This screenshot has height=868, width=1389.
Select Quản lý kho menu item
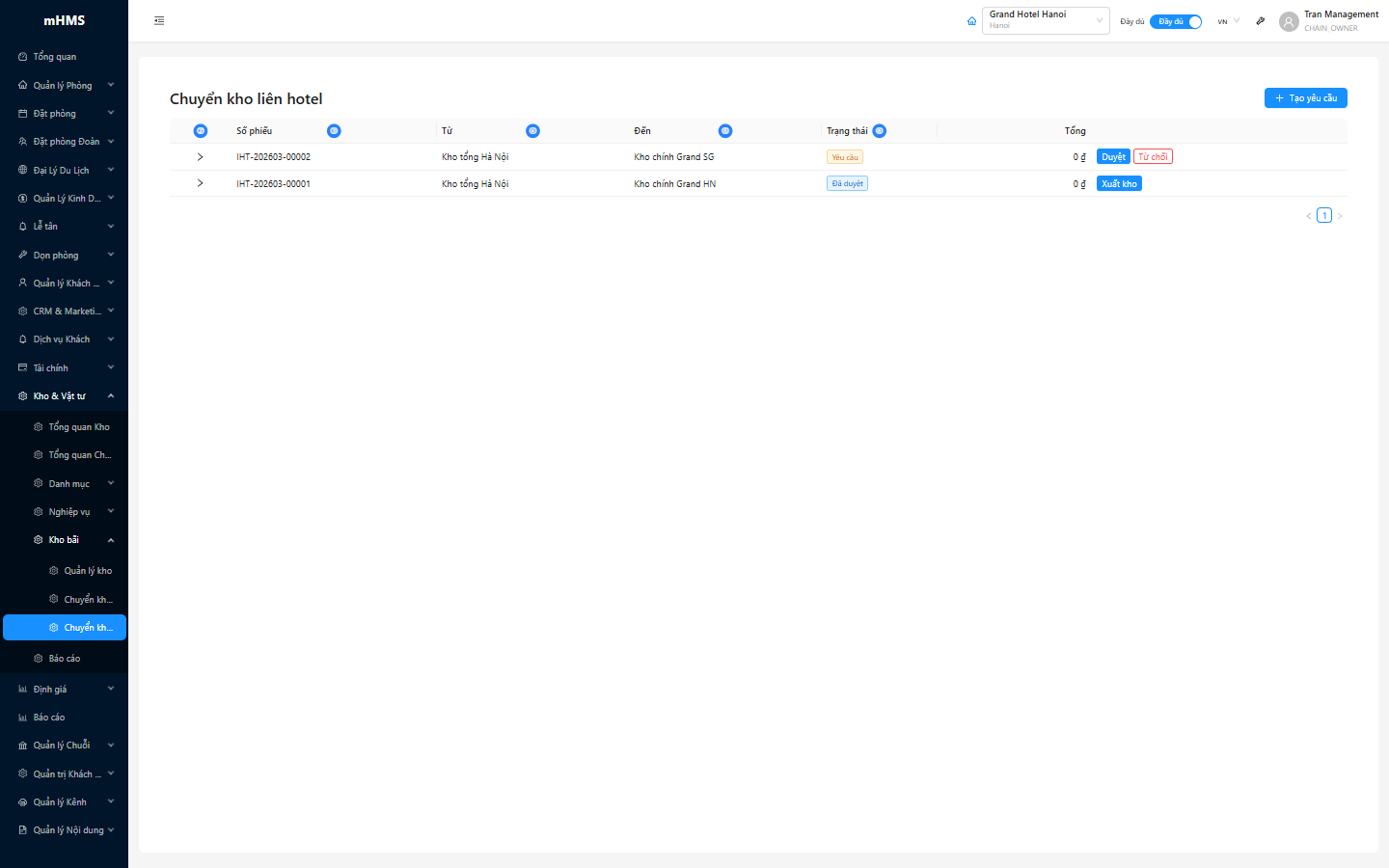[x=88, y=571]
